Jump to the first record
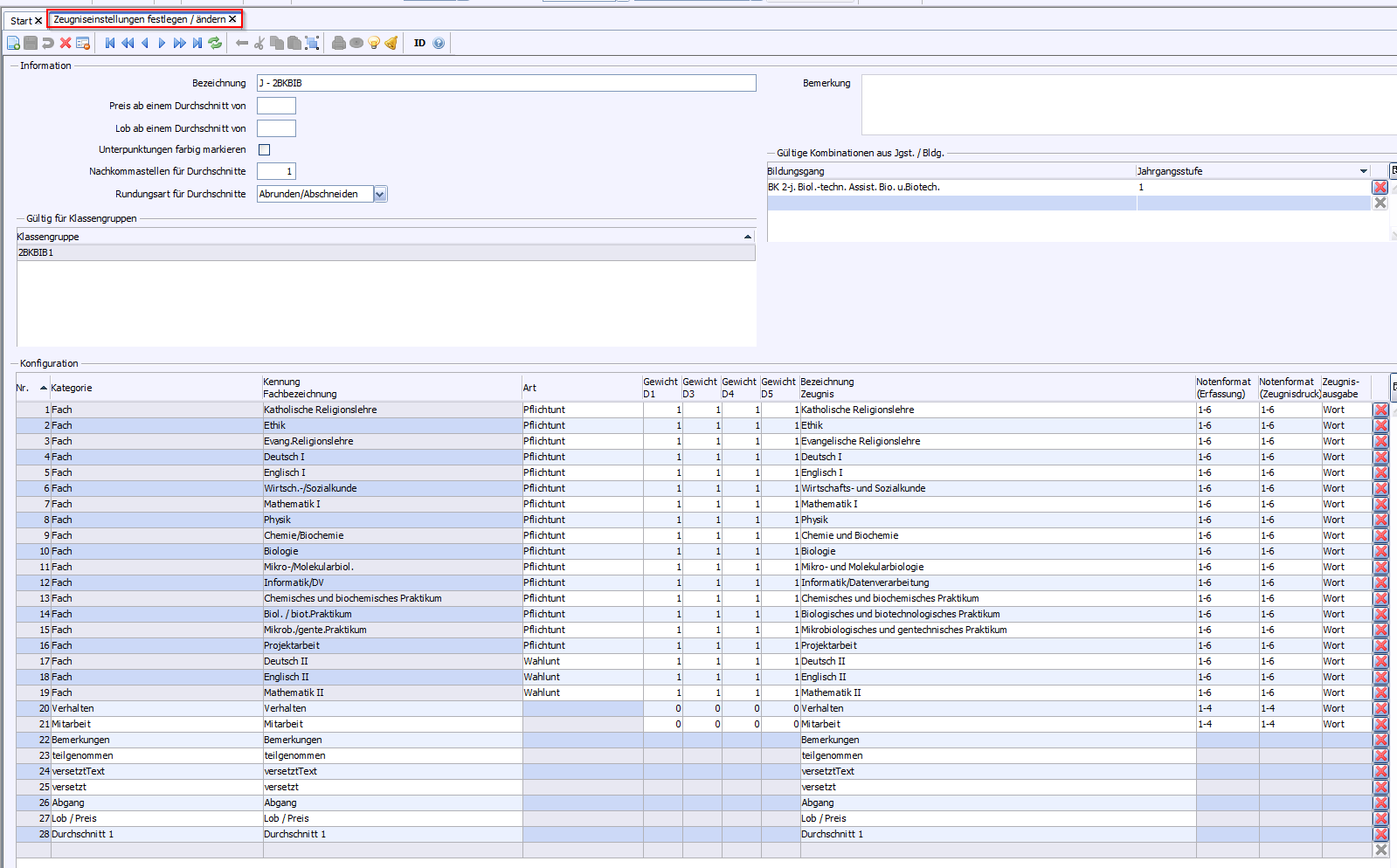The height and width of the screenshot is (868, 1397). pos(110,43)
